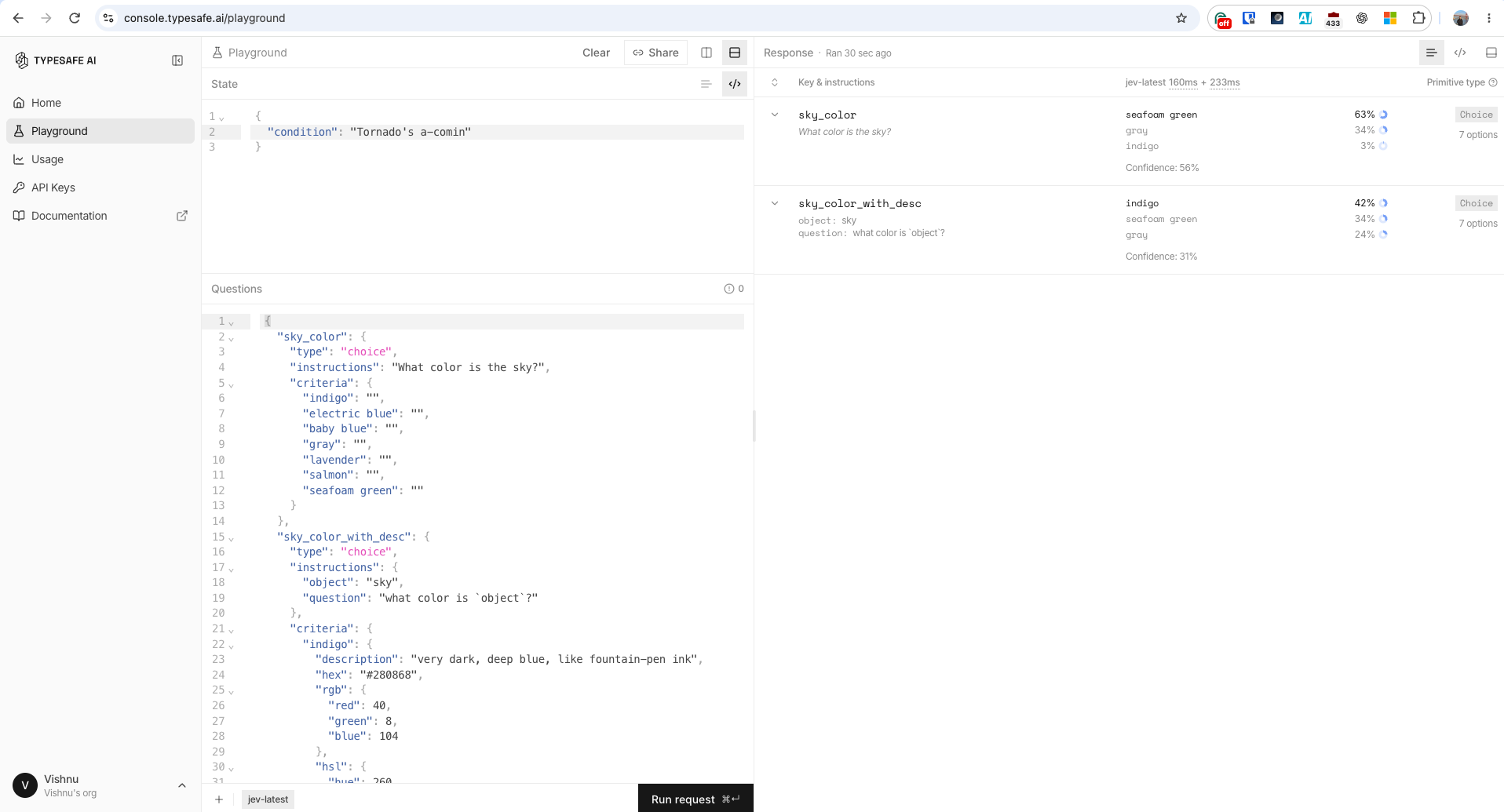The width and height of the screenshot is (1504, 812).
Task: Go back in browser
Action: (18, 18)
